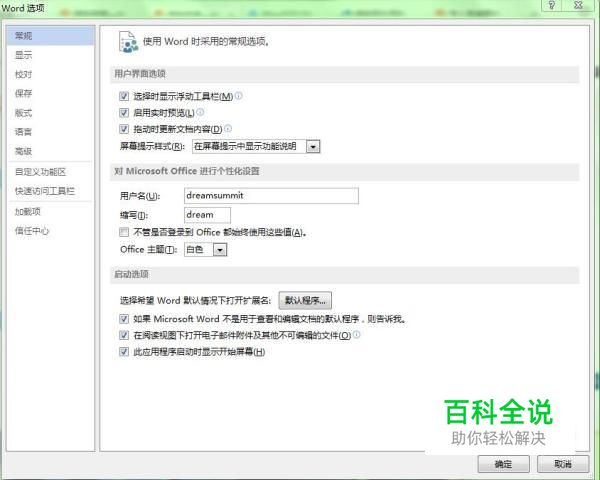This screenshot has width=600, height=480.
Task: Open 快速访问工具栏 settings
Action: pyautogui.click(x=45, y=191)
